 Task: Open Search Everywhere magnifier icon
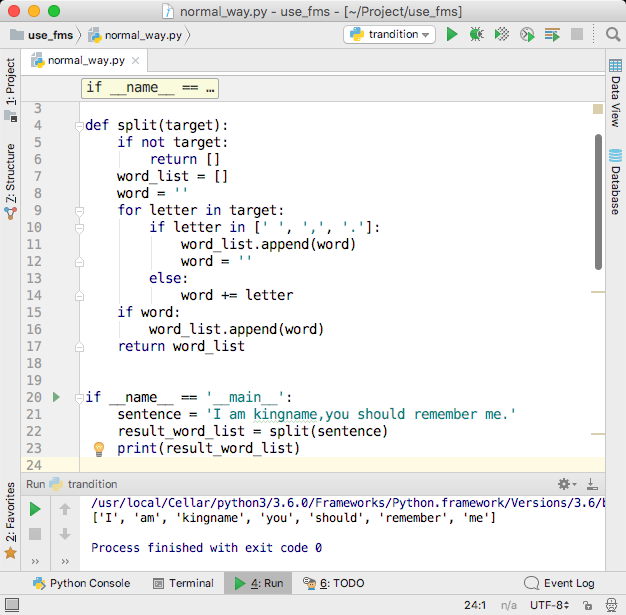(613, 35)
